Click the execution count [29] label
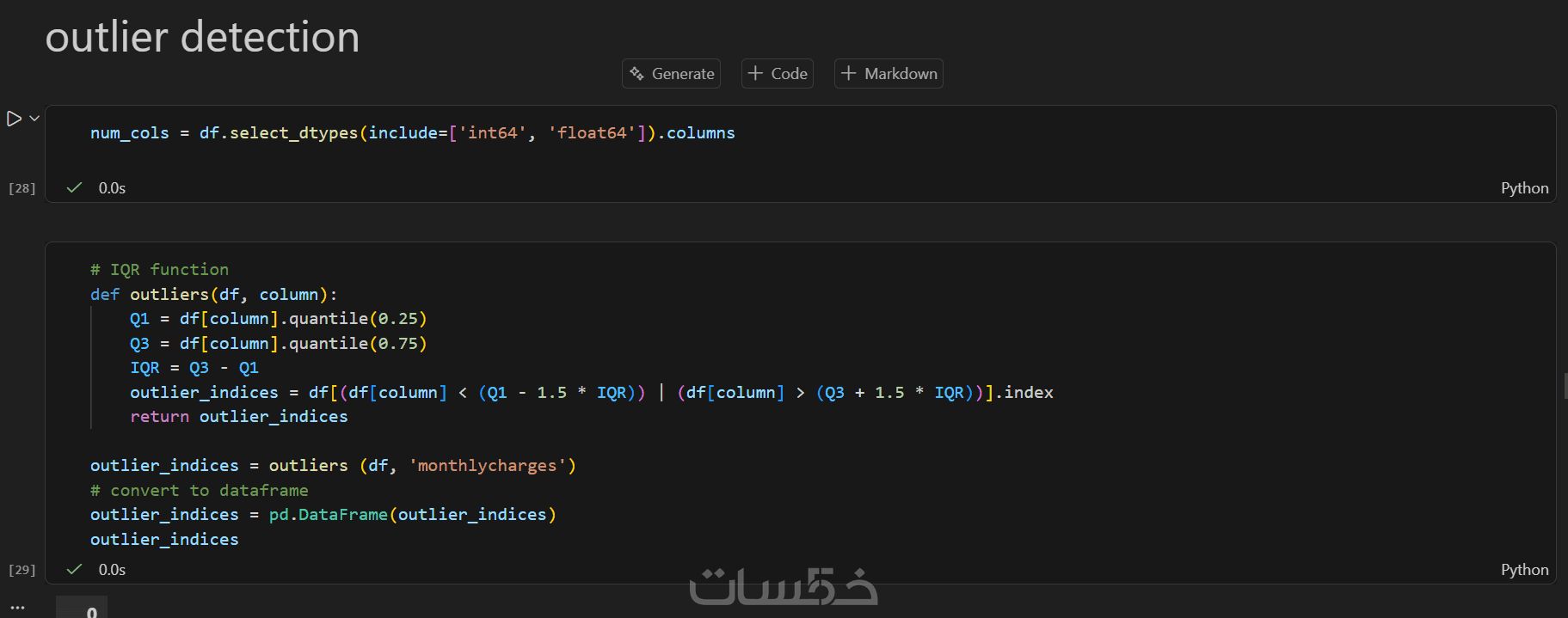1568x618 pixels. tap(22, 570)
